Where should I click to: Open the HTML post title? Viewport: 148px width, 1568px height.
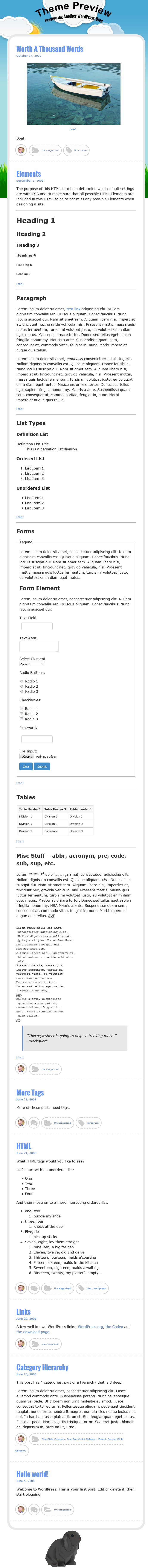point(24,1146)
